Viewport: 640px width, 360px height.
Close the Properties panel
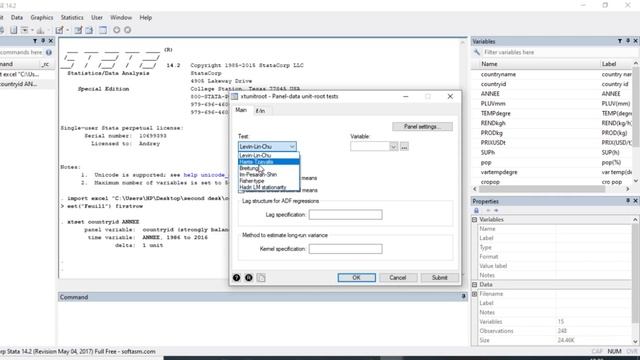point(636,201)
